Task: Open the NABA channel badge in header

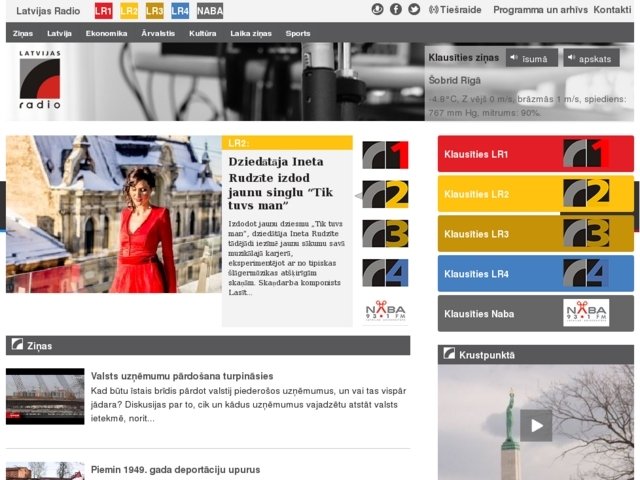Action: [210, 11]
